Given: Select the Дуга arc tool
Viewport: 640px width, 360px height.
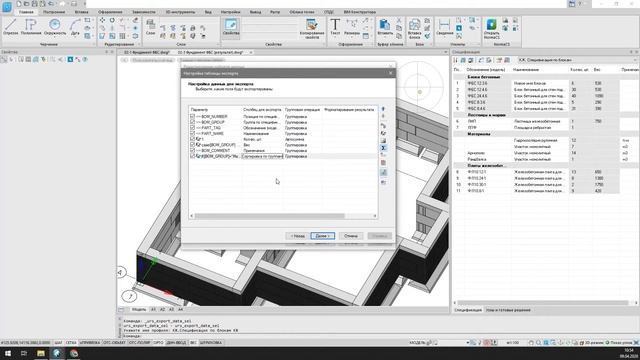Looking at the screenshot, I should pyautogui.click(x=75, y=27).
